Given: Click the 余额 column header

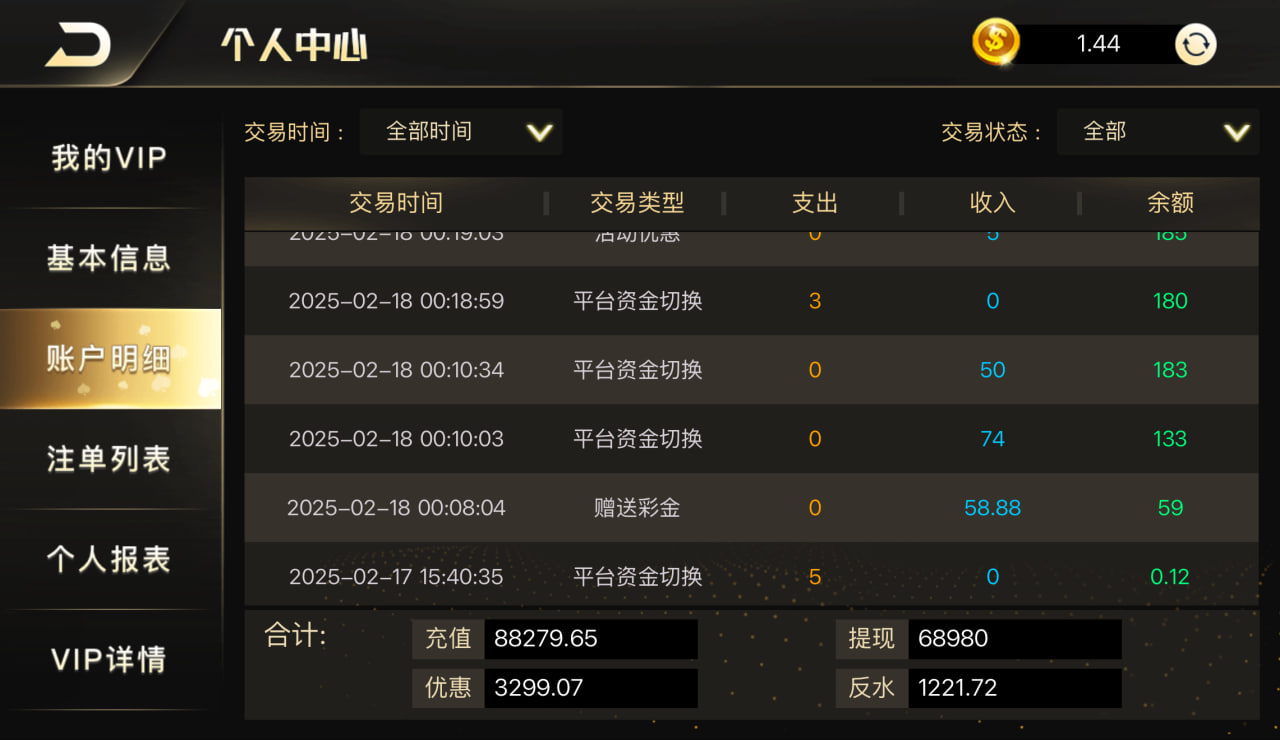Looking at the screenshot, I should point(1170,203).
